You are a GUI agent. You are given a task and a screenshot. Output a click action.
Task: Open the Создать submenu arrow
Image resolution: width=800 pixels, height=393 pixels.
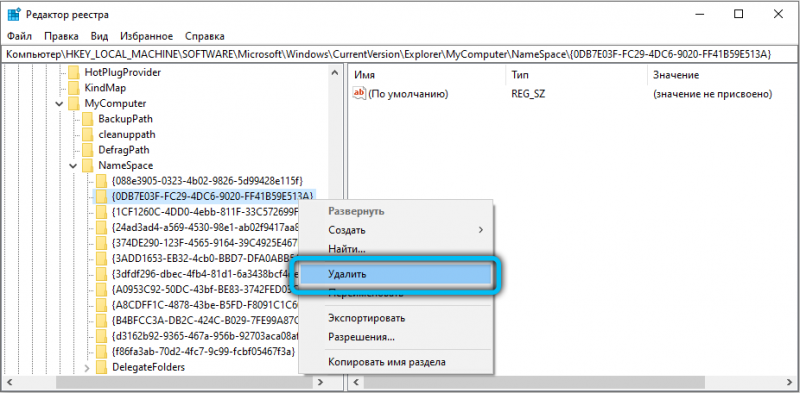click(x=480, y=230)
